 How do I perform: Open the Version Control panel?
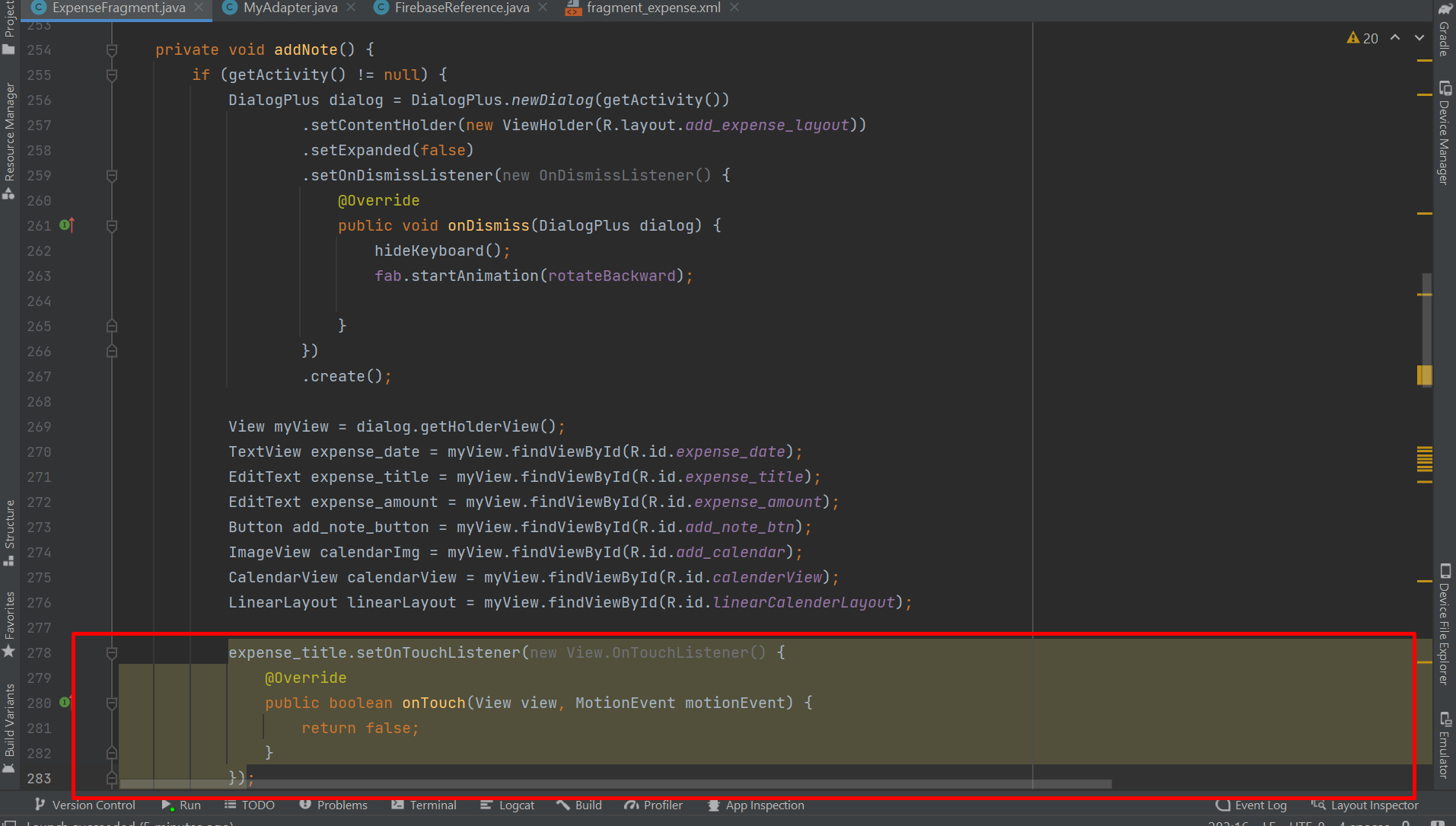(x=85, y=805)
